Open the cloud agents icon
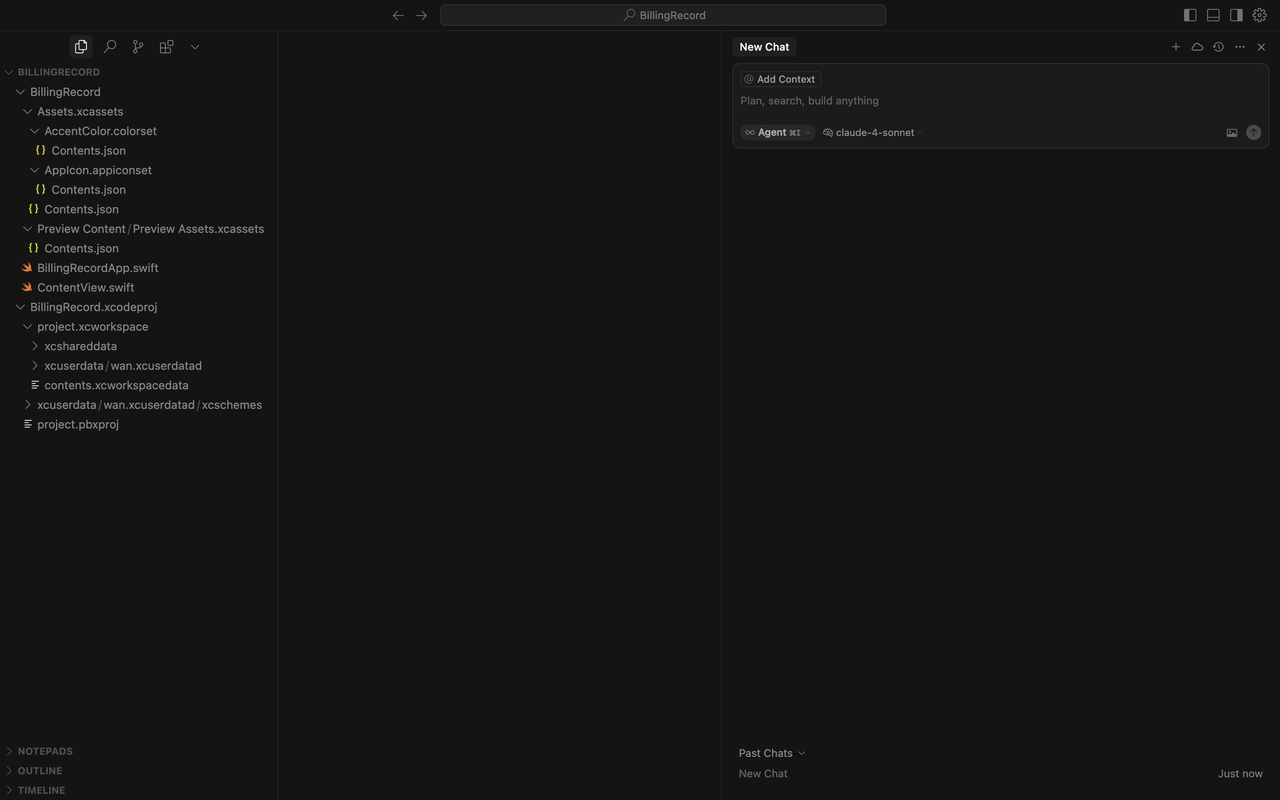Screen dimensions: 1280x800 point(1197,47)
